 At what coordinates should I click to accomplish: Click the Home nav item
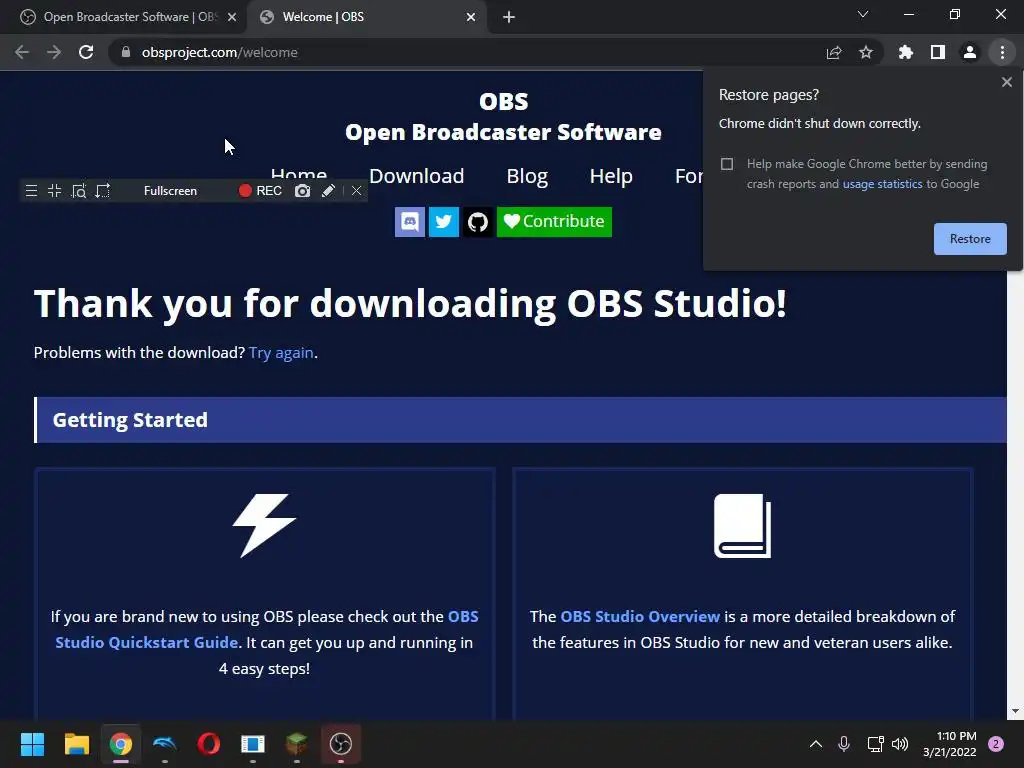[298, 173]
